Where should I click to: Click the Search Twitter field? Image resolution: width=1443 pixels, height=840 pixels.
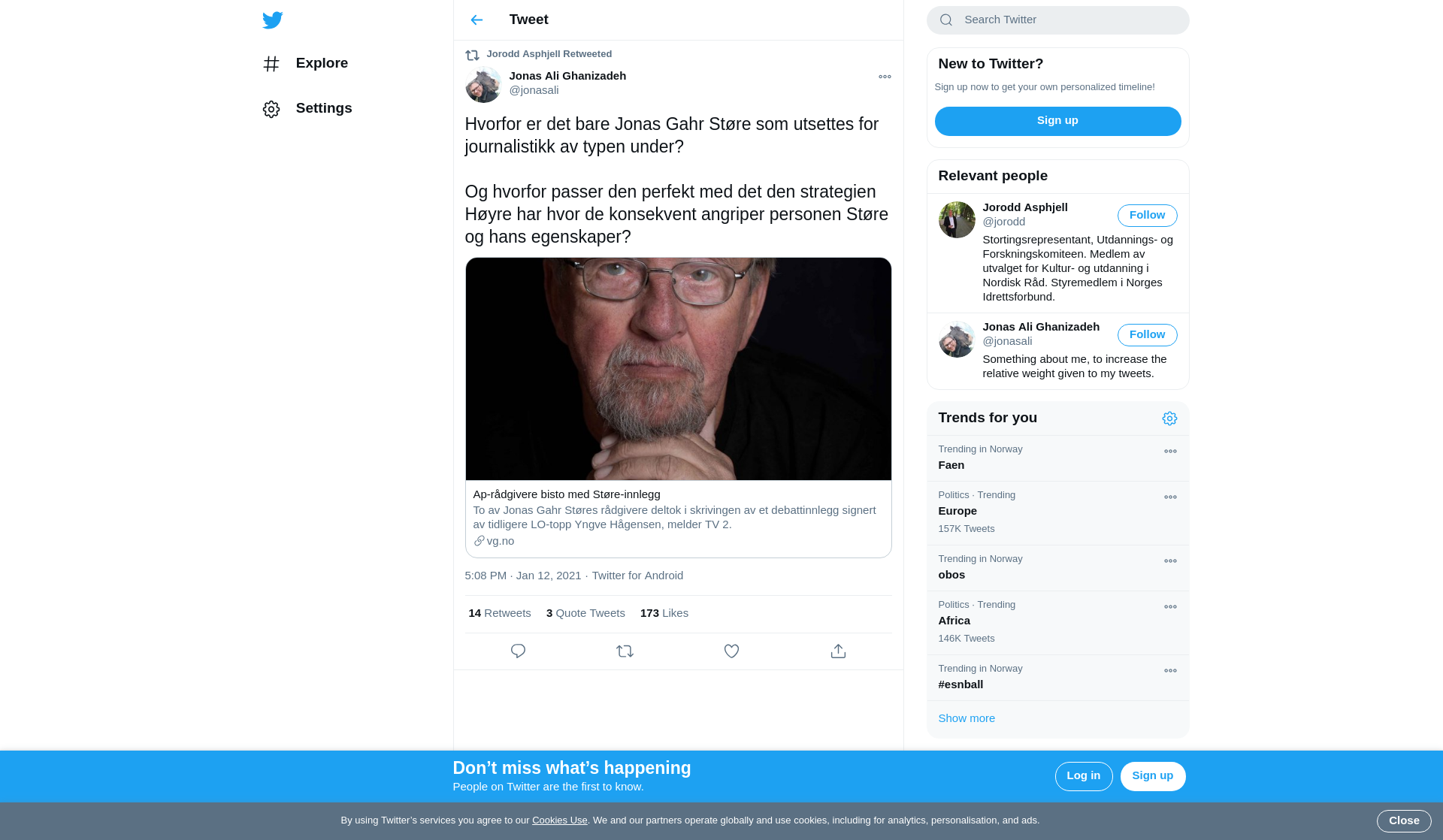coord(1057,20)
